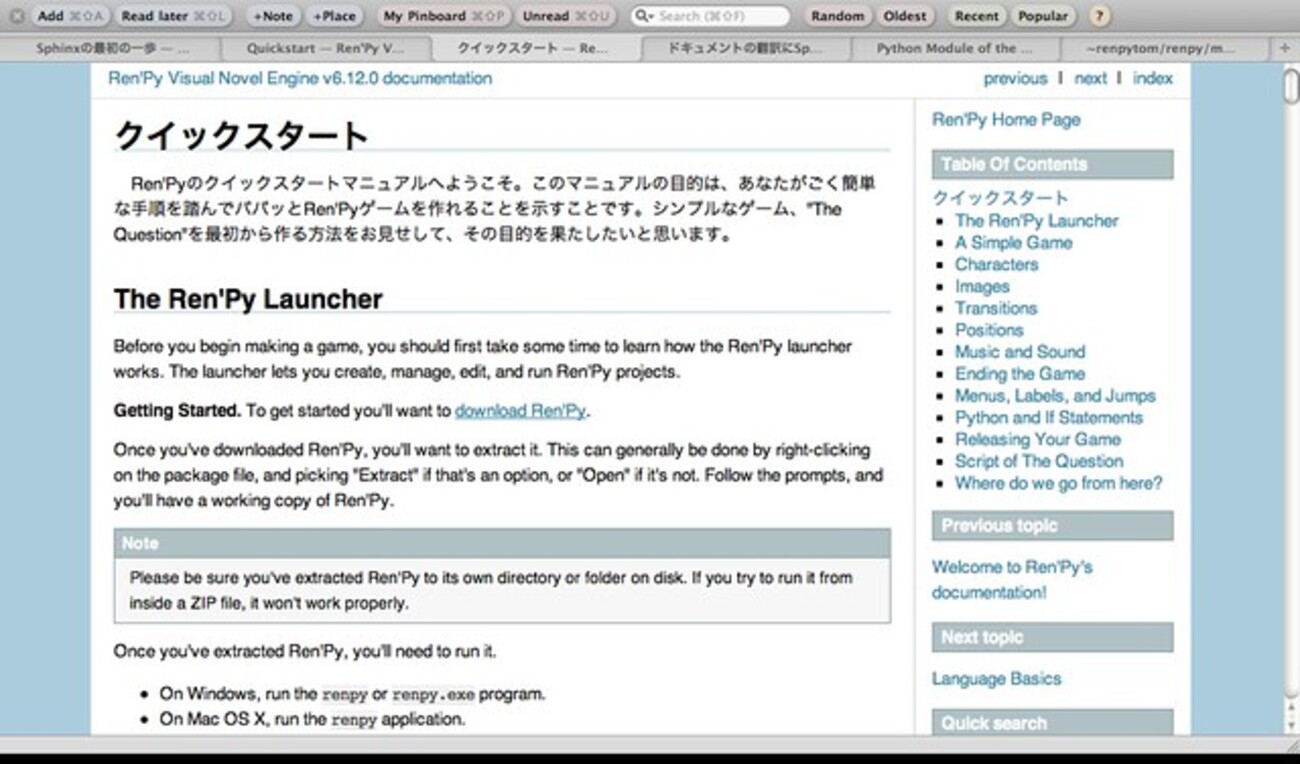Open Ren'Py Visual Novel Engine documentation link
The image size is (1300, 764).
click(x=302, y=78)
